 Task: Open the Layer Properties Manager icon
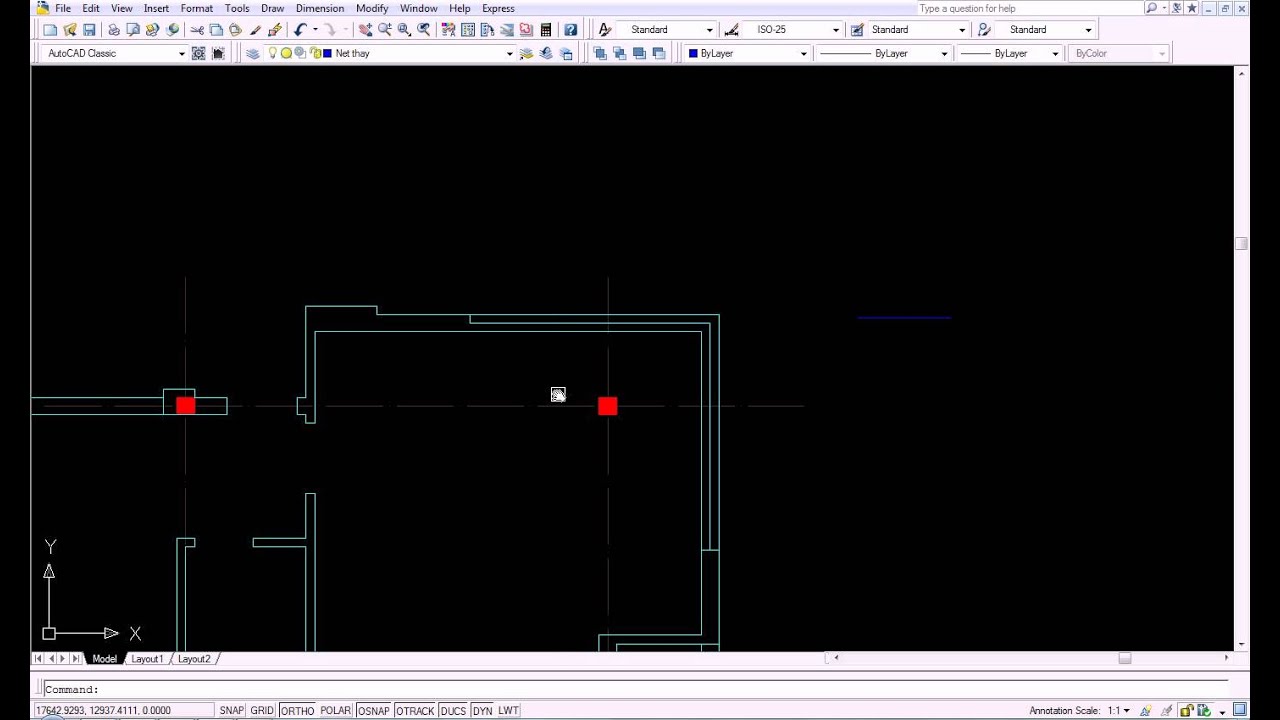(x=252, y=54)
